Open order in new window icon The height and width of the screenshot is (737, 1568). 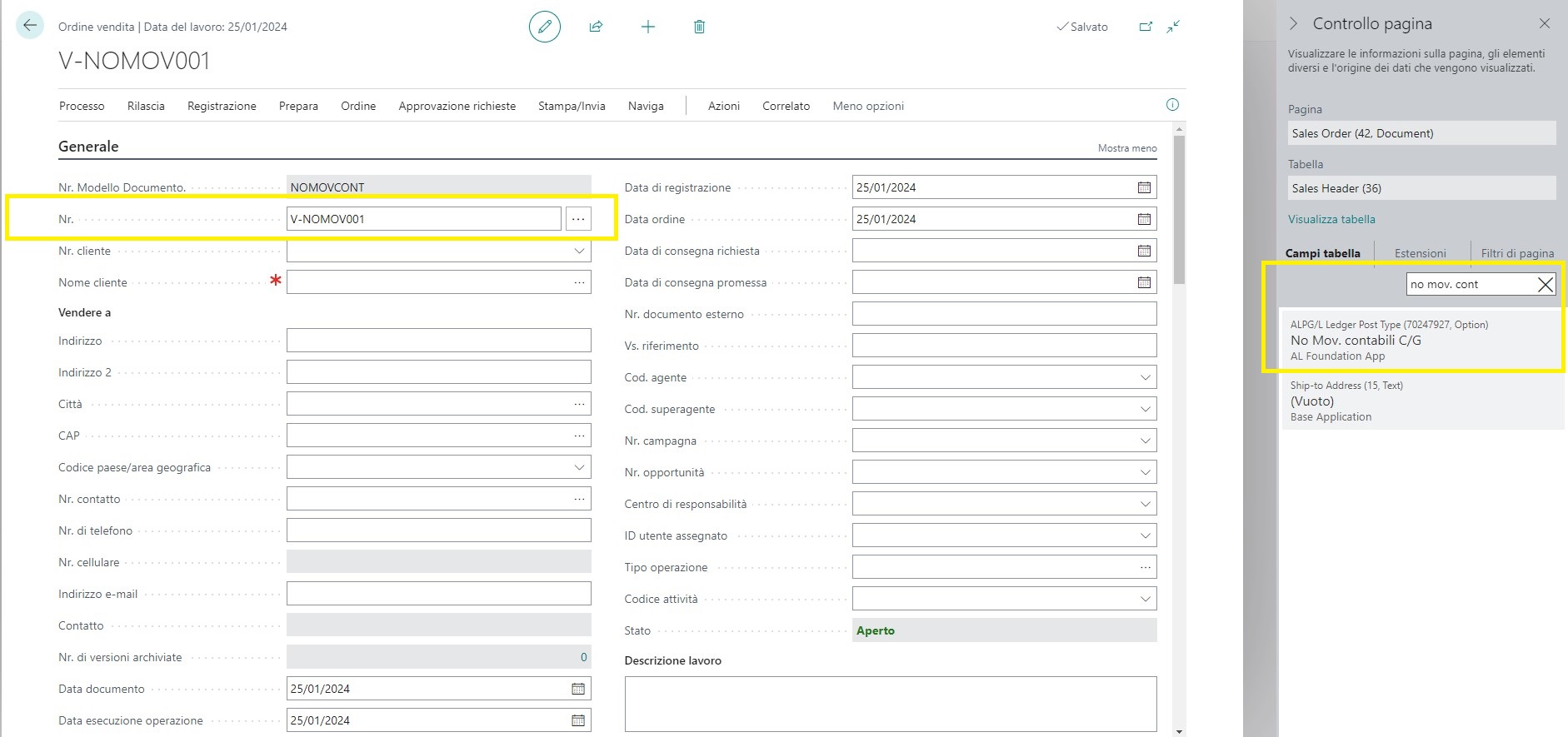coord(1146,27)
